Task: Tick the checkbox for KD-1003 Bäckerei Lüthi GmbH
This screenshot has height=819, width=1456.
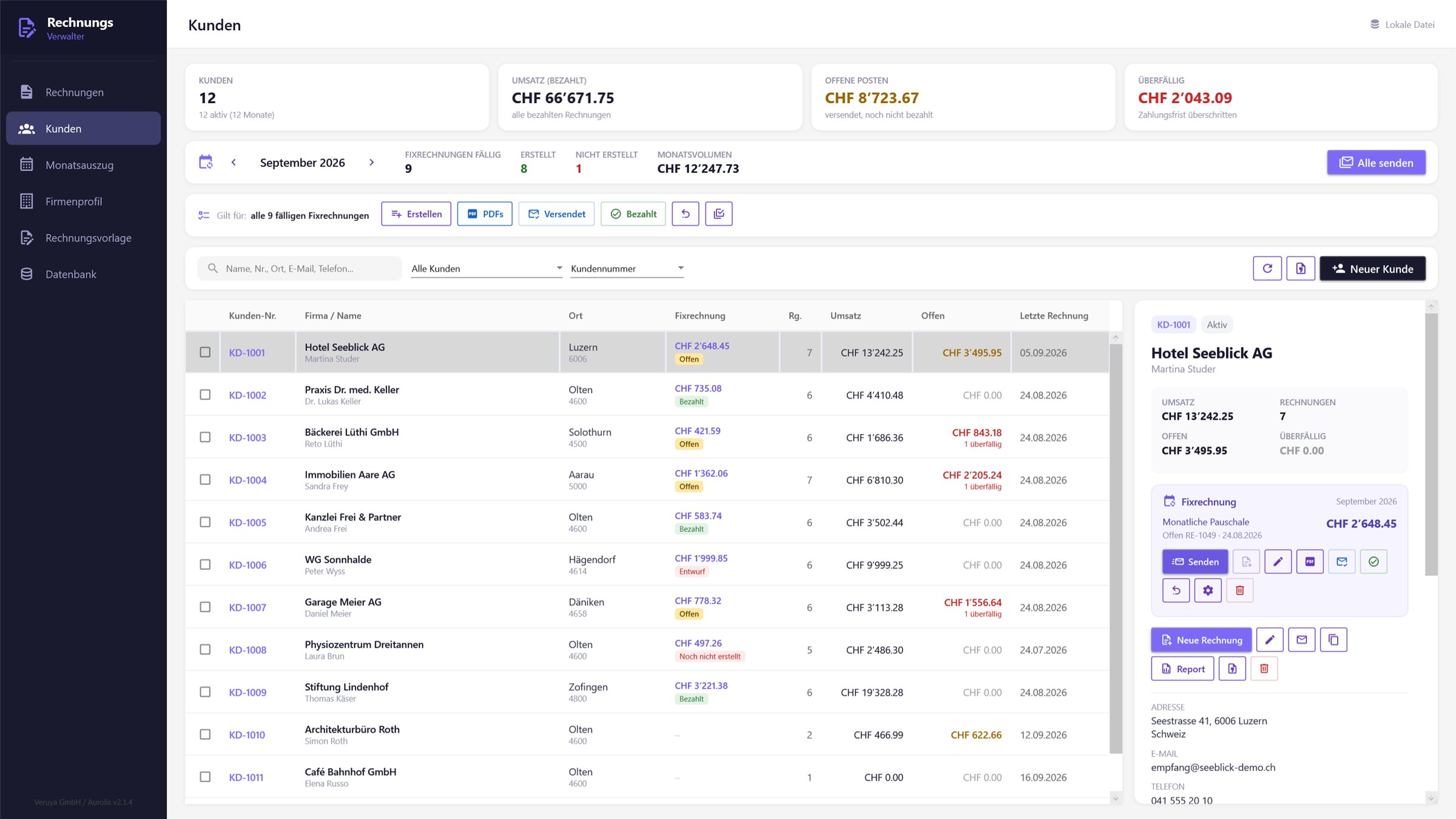Action: click(205, 437)
